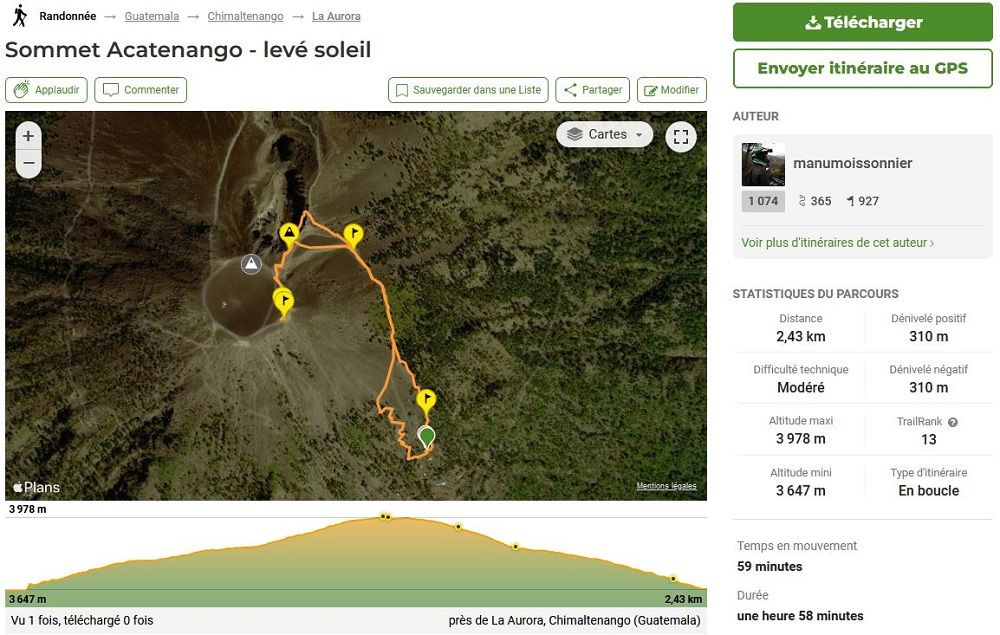Open the La Aurora breadcrumb link

[336, 17]
